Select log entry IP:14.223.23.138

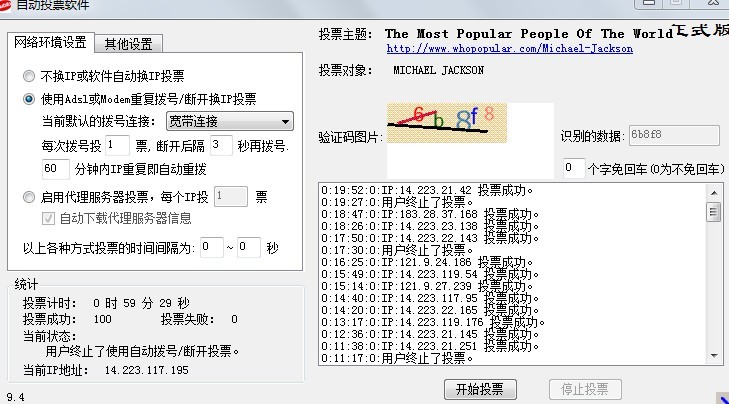coord(430,226)
